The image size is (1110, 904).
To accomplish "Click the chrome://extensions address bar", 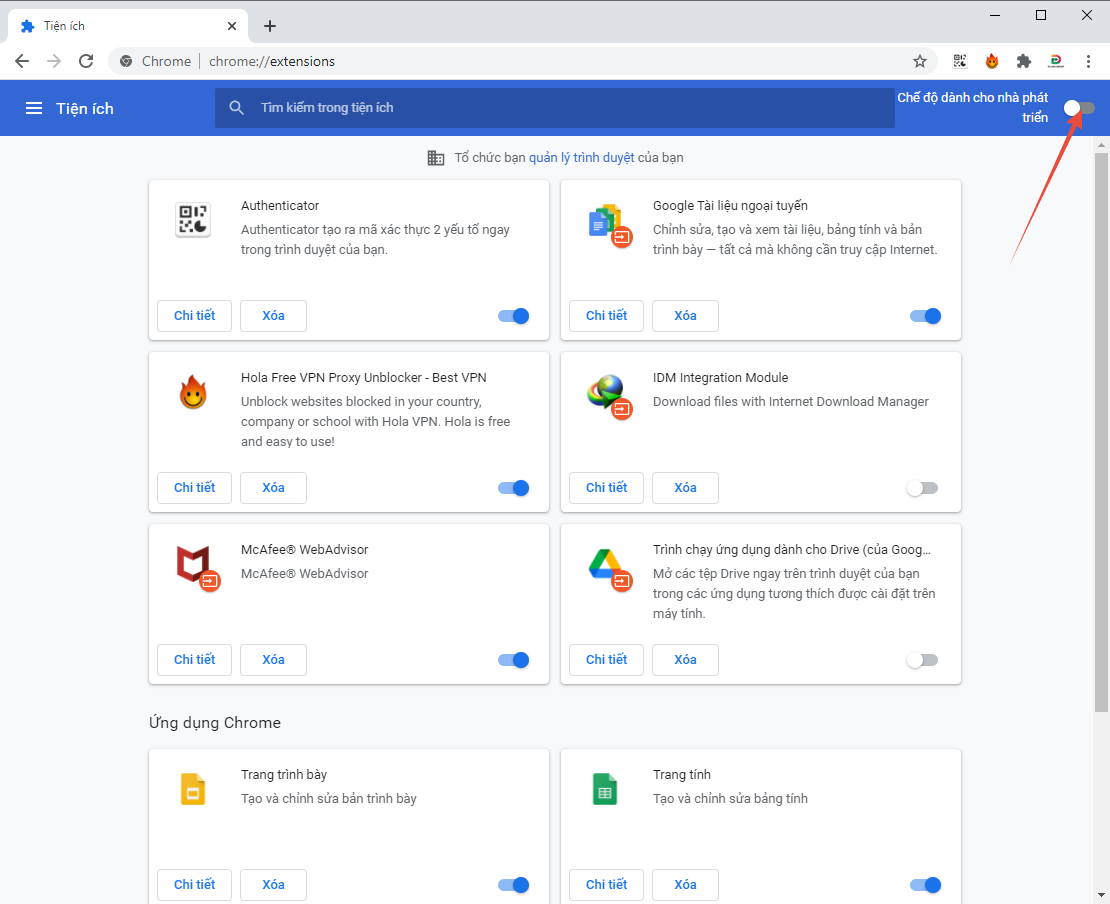I will click(524, 62).
